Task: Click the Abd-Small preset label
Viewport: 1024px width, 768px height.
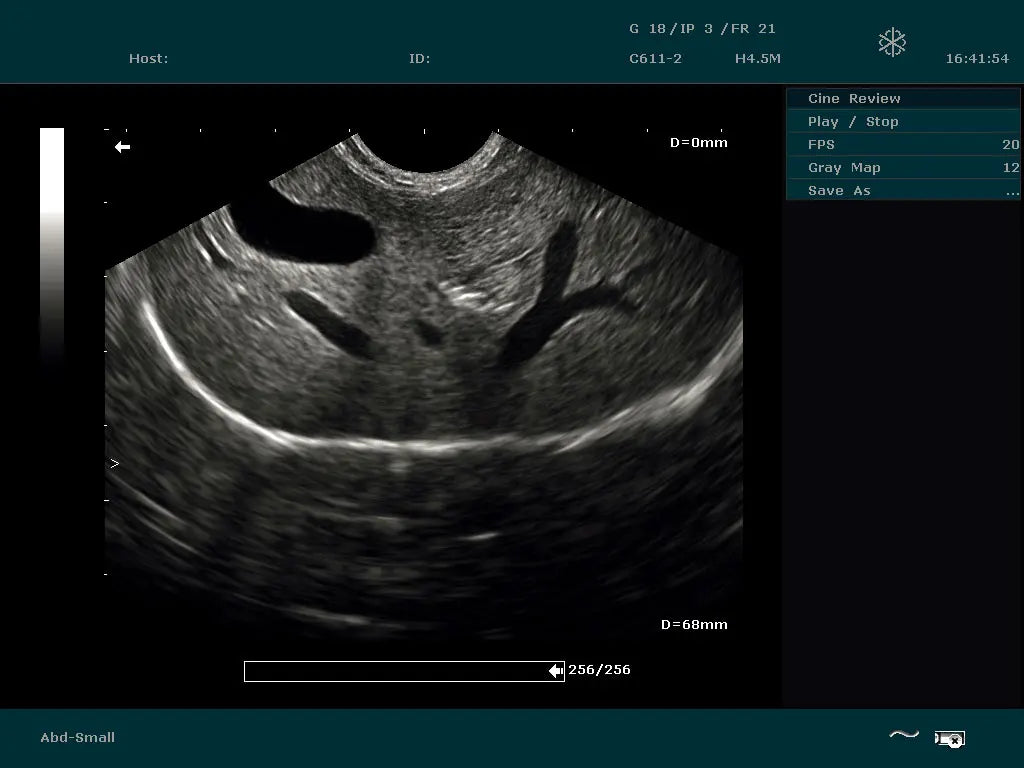Action: click(77, 737)
